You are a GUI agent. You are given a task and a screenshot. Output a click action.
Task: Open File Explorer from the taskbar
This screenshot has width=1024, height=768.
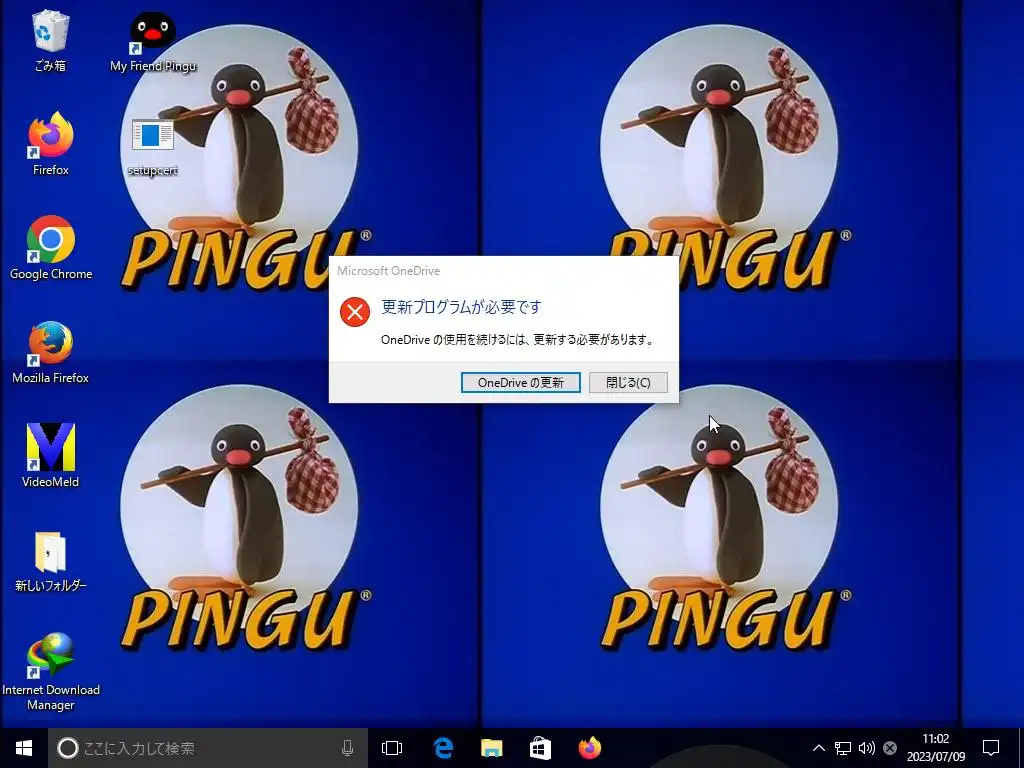[492, 748]
